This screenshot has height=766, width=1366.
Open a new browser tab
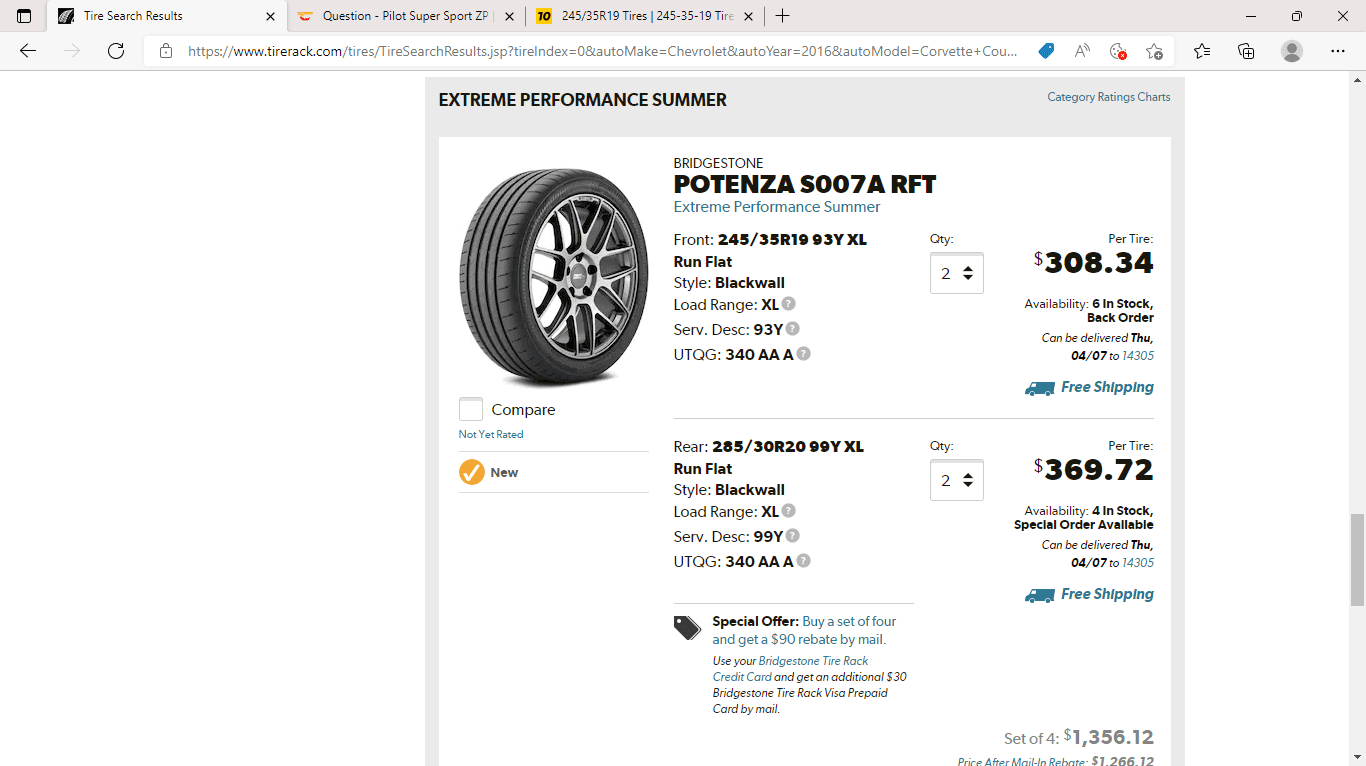click(782, 16)
